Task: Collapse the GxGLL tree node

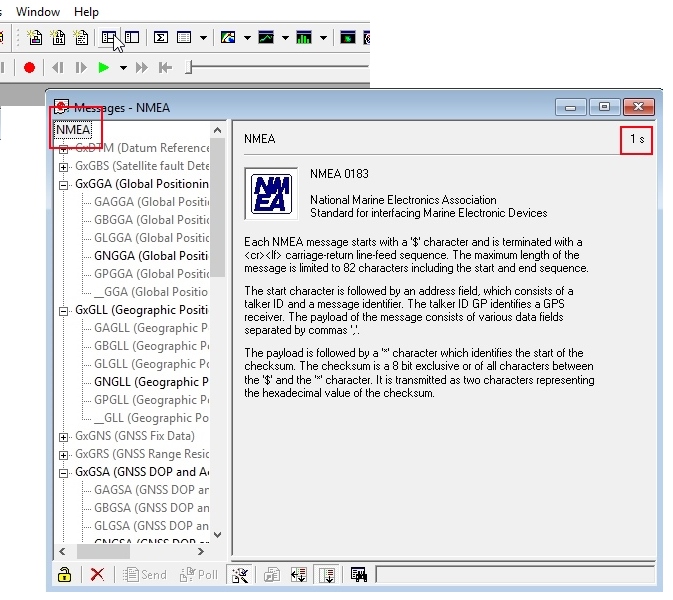Action: pos(64,311)
